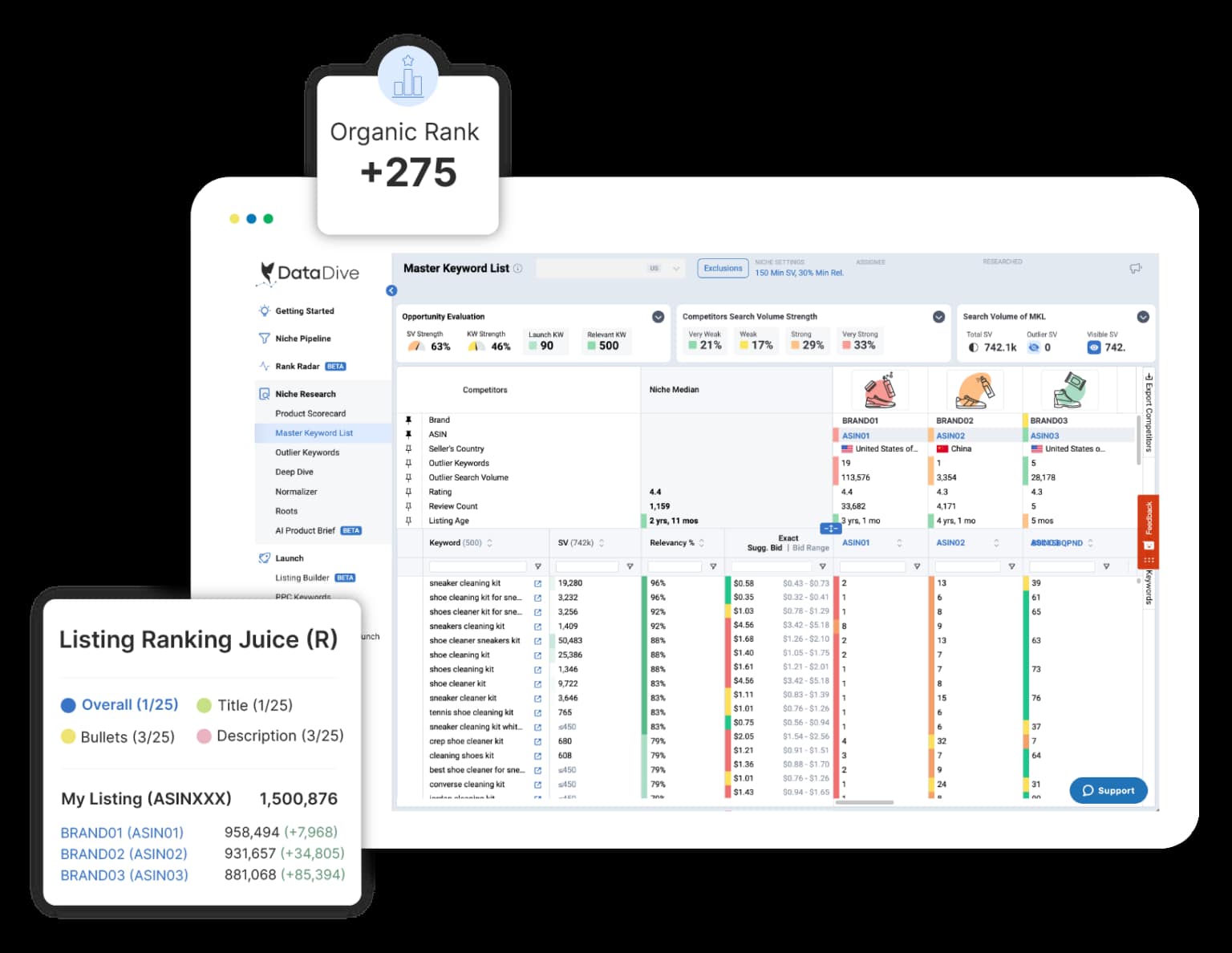This screenshot has height=953, width=1232.
Task: Toggle the Bullets (3/25) legend item
Action: tap(118, 737)
